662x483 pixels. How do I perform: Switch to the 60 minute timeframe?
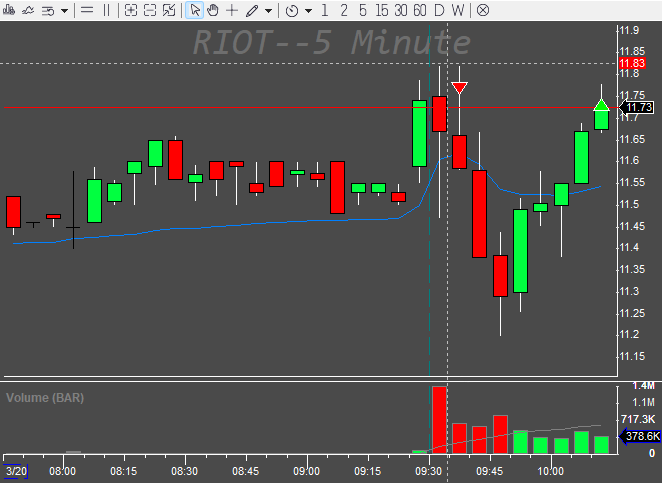pyautogui.click(x=420, y=10)
